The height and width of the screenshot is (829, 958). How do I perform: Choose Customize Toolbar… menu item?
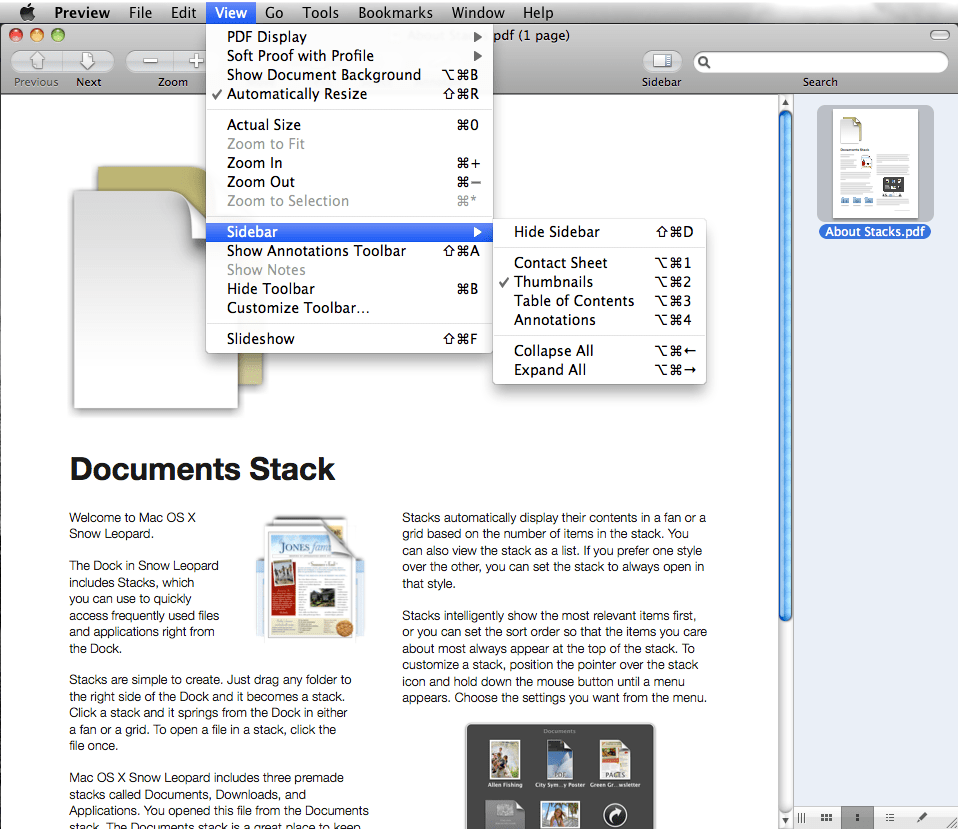click(x=349, y=308)
